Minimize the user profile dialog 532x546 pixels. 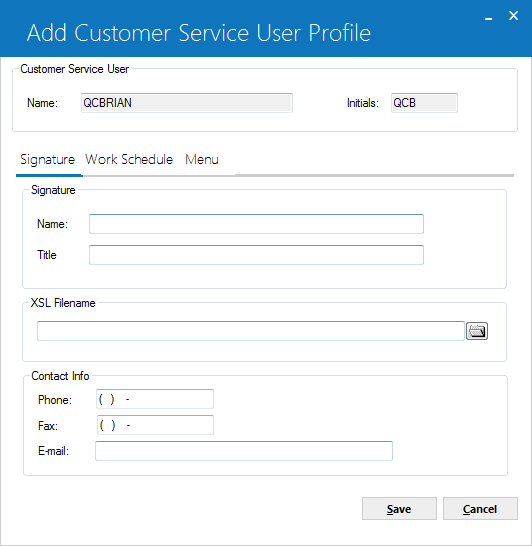(x=488, y=17)
